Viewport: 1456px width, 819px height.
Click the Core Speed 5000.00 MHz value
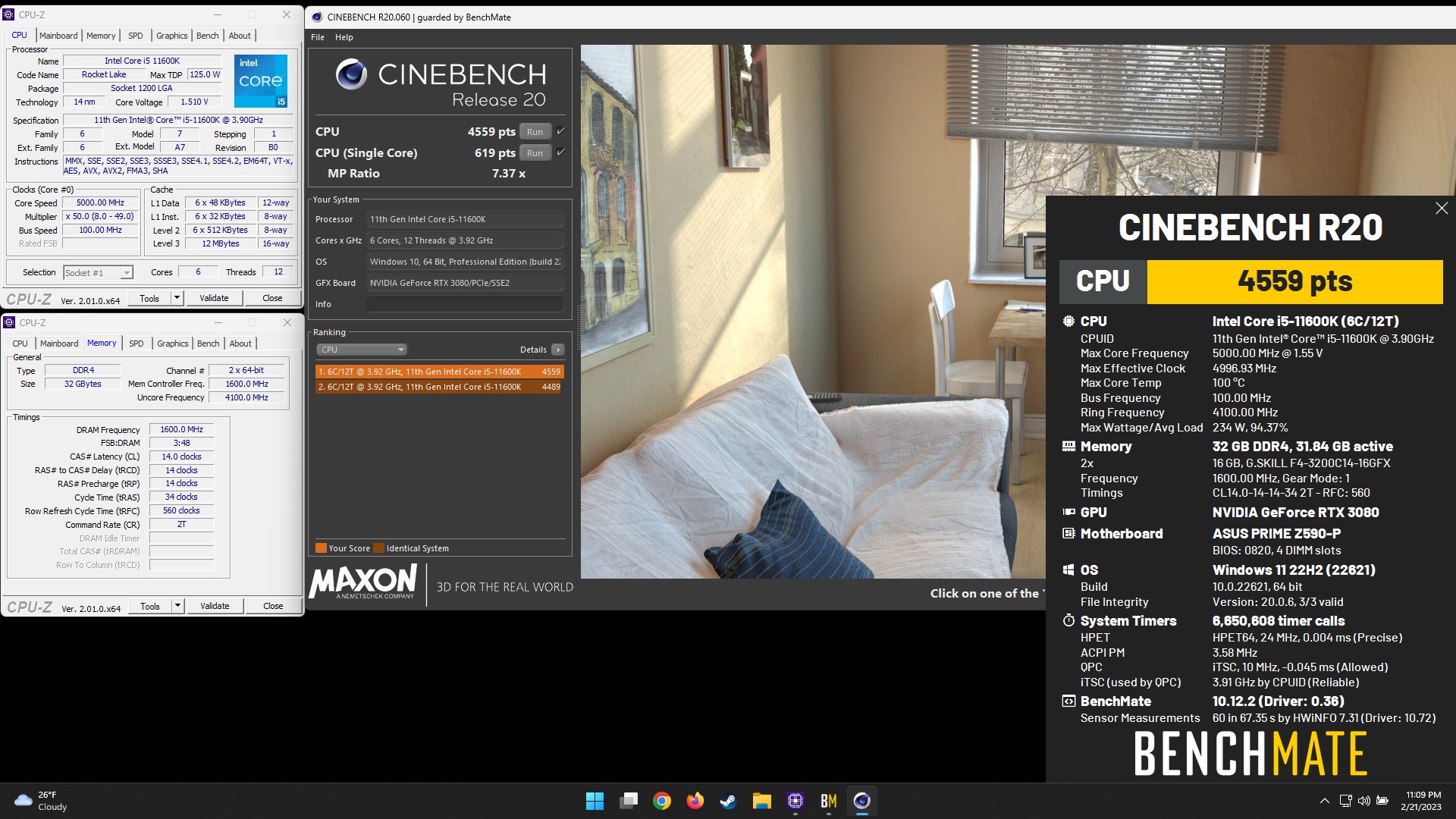point(100,202)
